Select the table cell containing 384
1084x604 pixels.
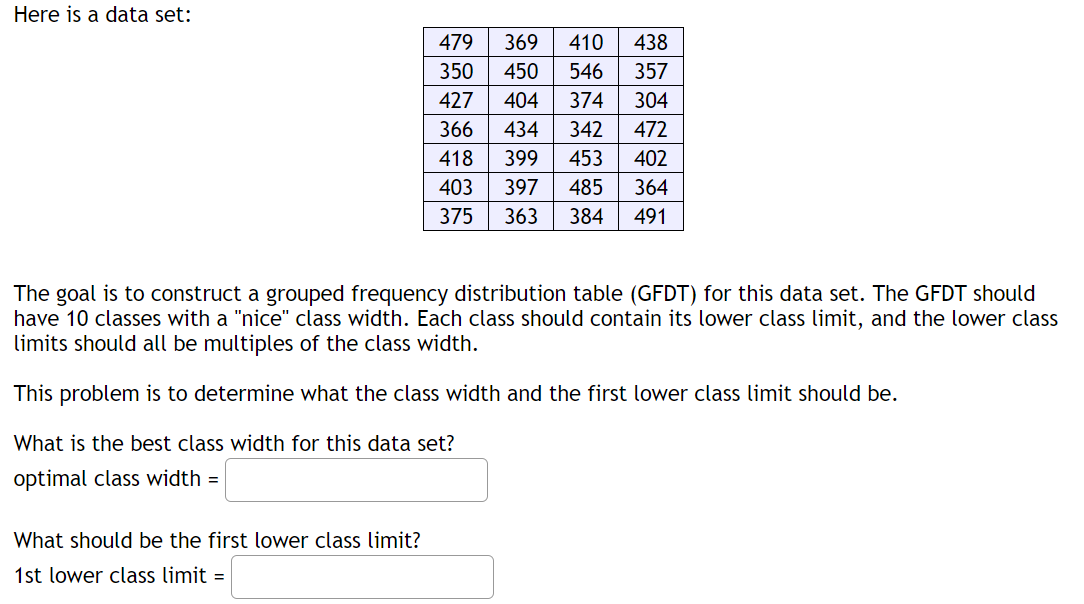[x=586, y=216]
